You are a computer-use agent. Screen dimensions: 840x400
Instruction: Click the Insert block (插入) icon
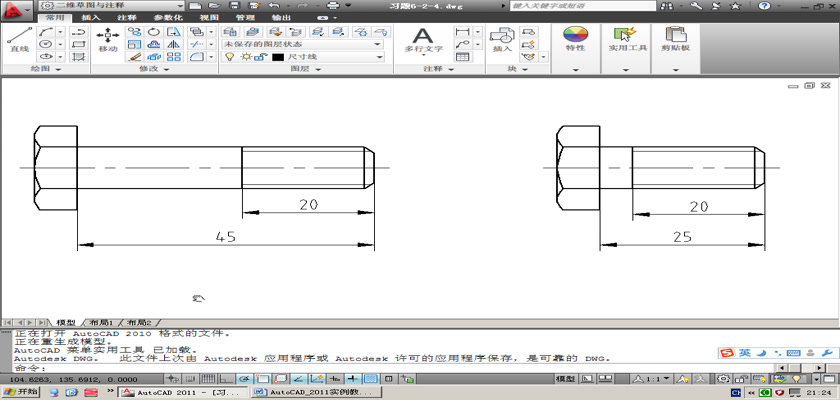coord(501,38)
